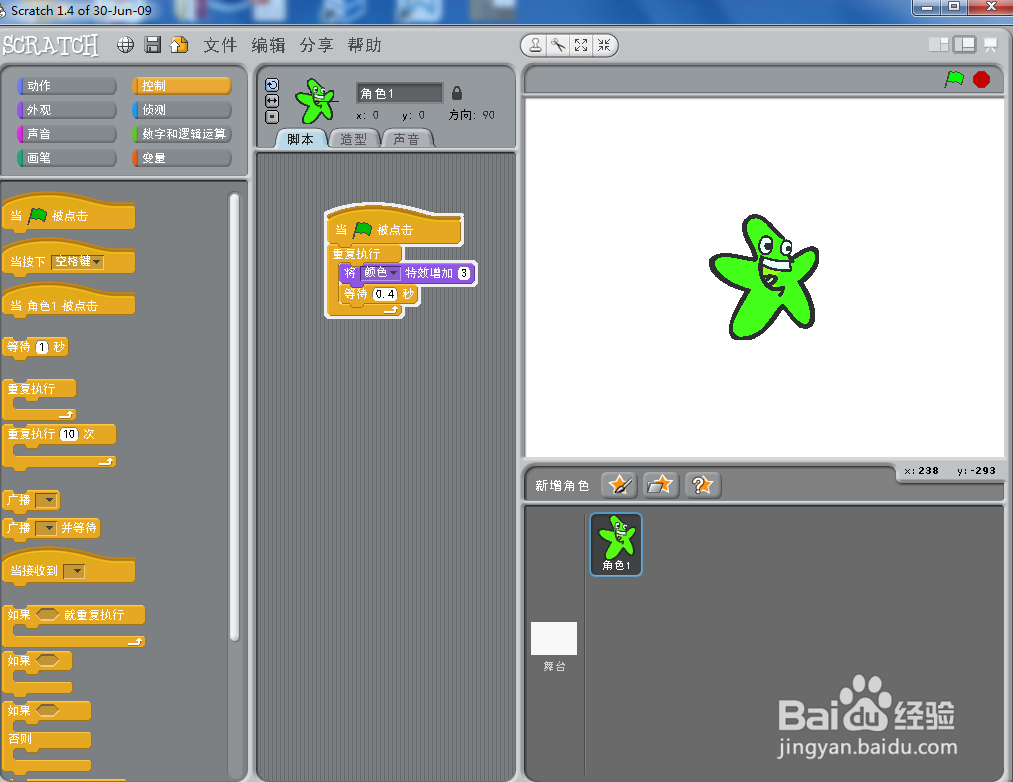The width and height of the screenshot is (1013, 782).
Task: Click the value 3 in effect block
Action: point(463,273)
